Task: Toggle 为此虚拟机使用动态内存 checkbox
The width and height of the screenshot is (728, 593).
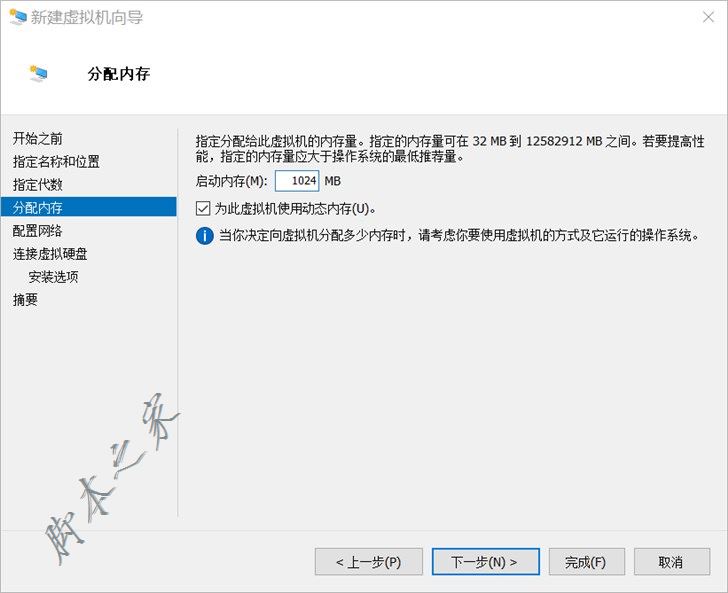Action: point(203,208)
